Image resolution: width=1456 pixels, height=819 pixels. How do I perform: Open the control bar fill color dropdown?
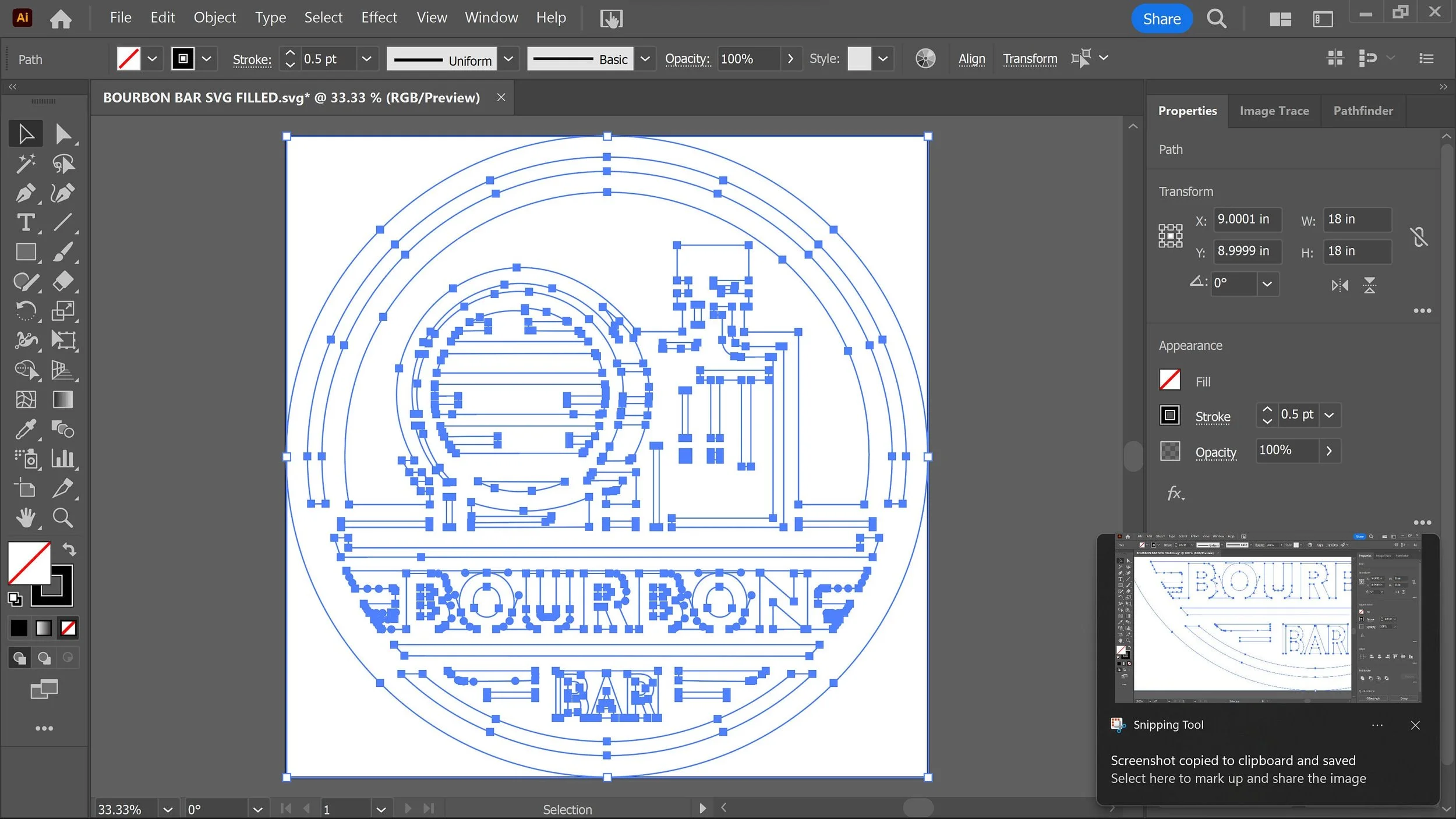click(x=152, y=59)
